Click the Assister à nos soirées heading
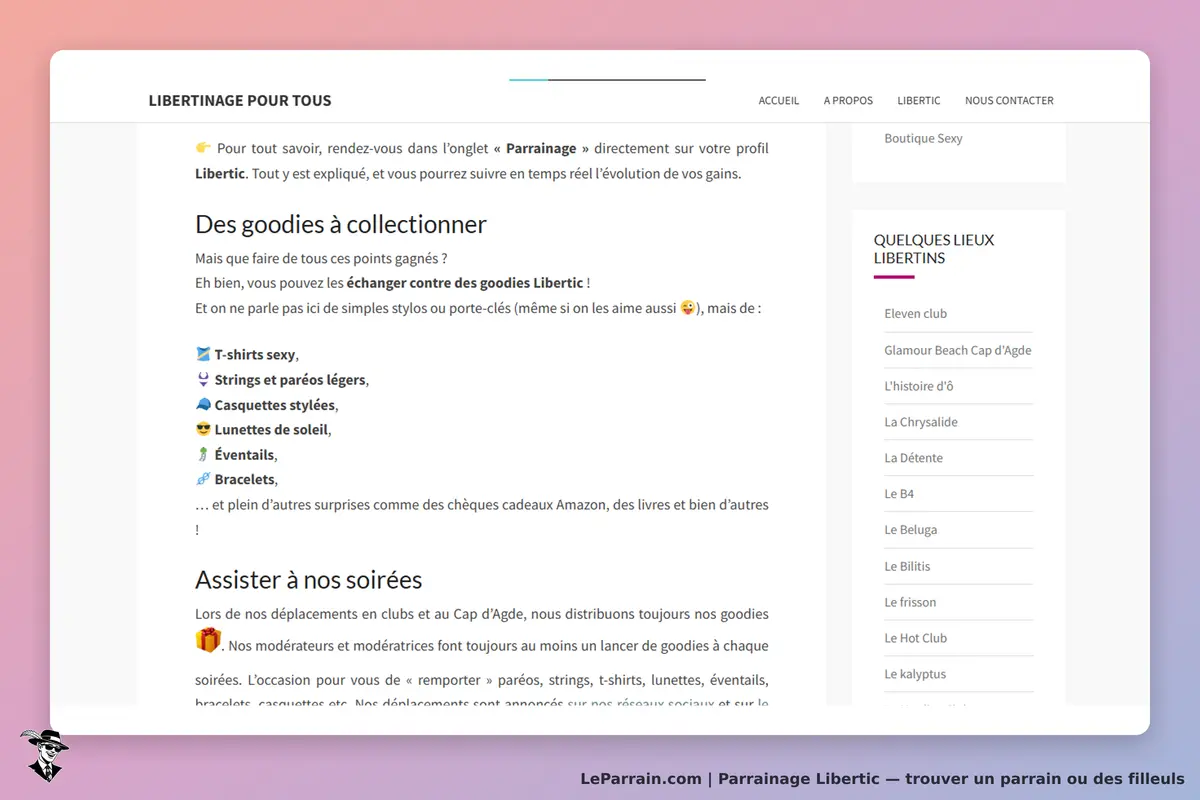 pyautogui.click(x=309, y=580)
